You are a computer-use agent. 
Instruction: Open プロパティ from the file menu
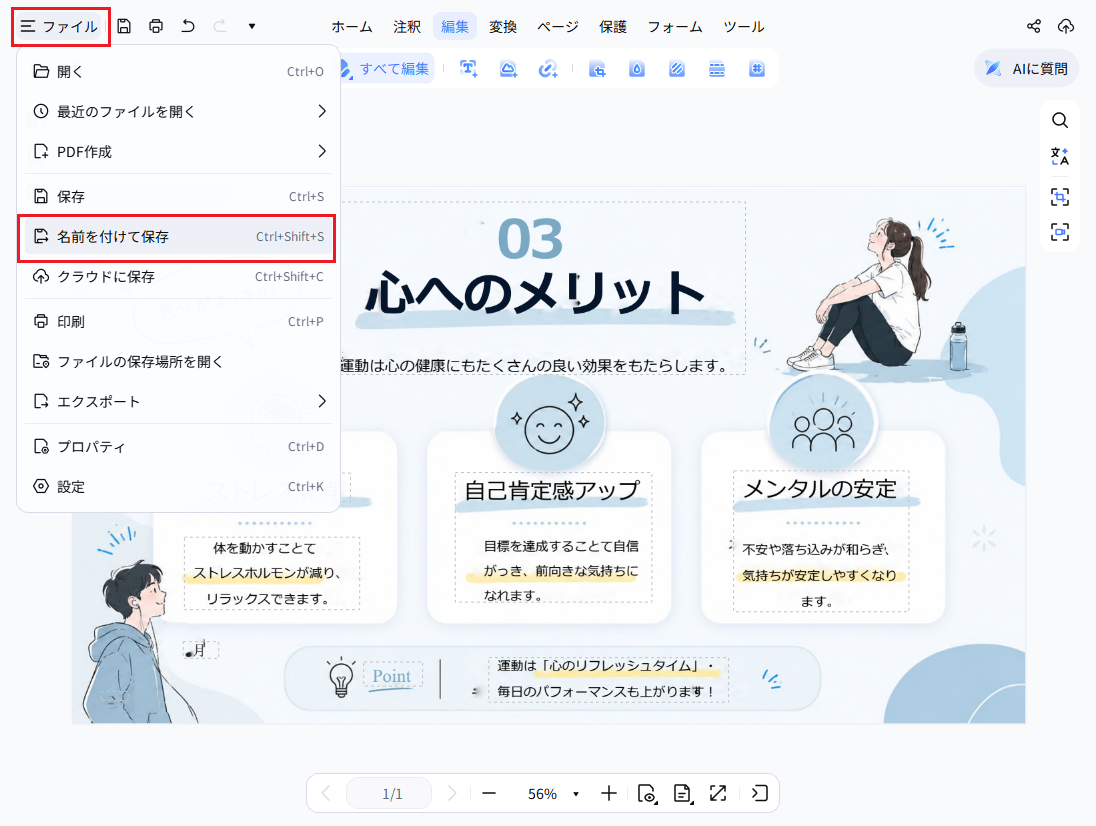click(x=178, y=447)
